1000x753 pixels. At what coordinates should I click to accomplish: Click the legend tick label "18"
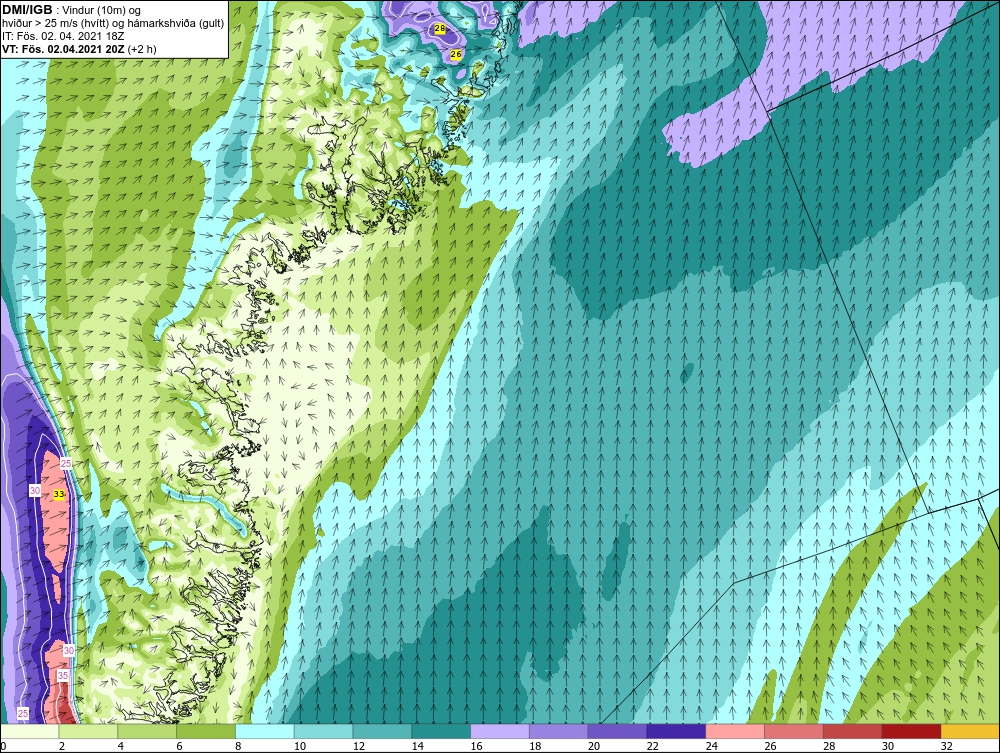tap(535, 746)
